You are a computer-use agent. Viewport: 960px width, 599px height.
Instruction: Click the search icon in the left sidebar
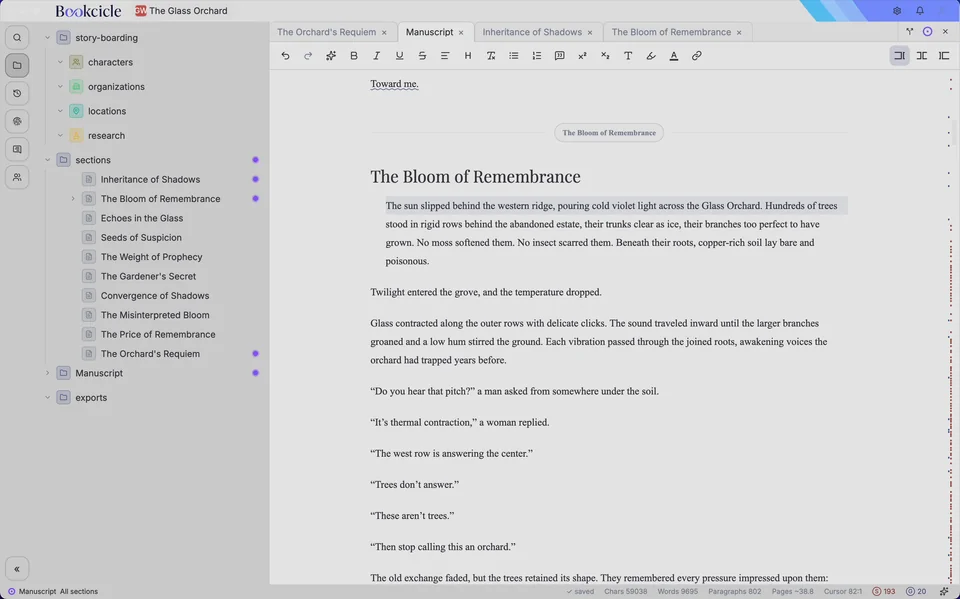(17, 37)
